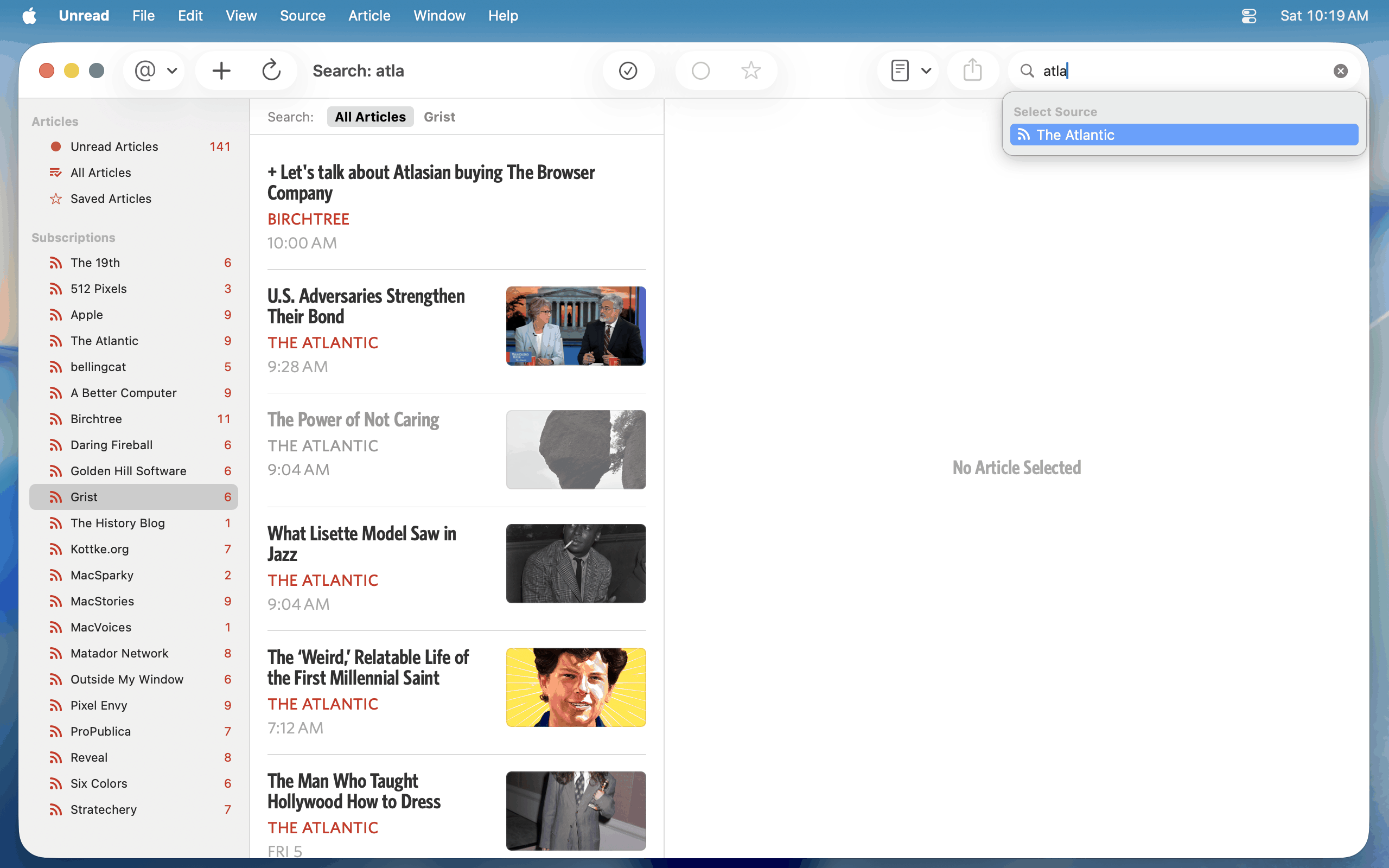Viewport: 1389px width, 868px height.
Task: Open the Atlassian Browser Company article
Action: (430, 183)
